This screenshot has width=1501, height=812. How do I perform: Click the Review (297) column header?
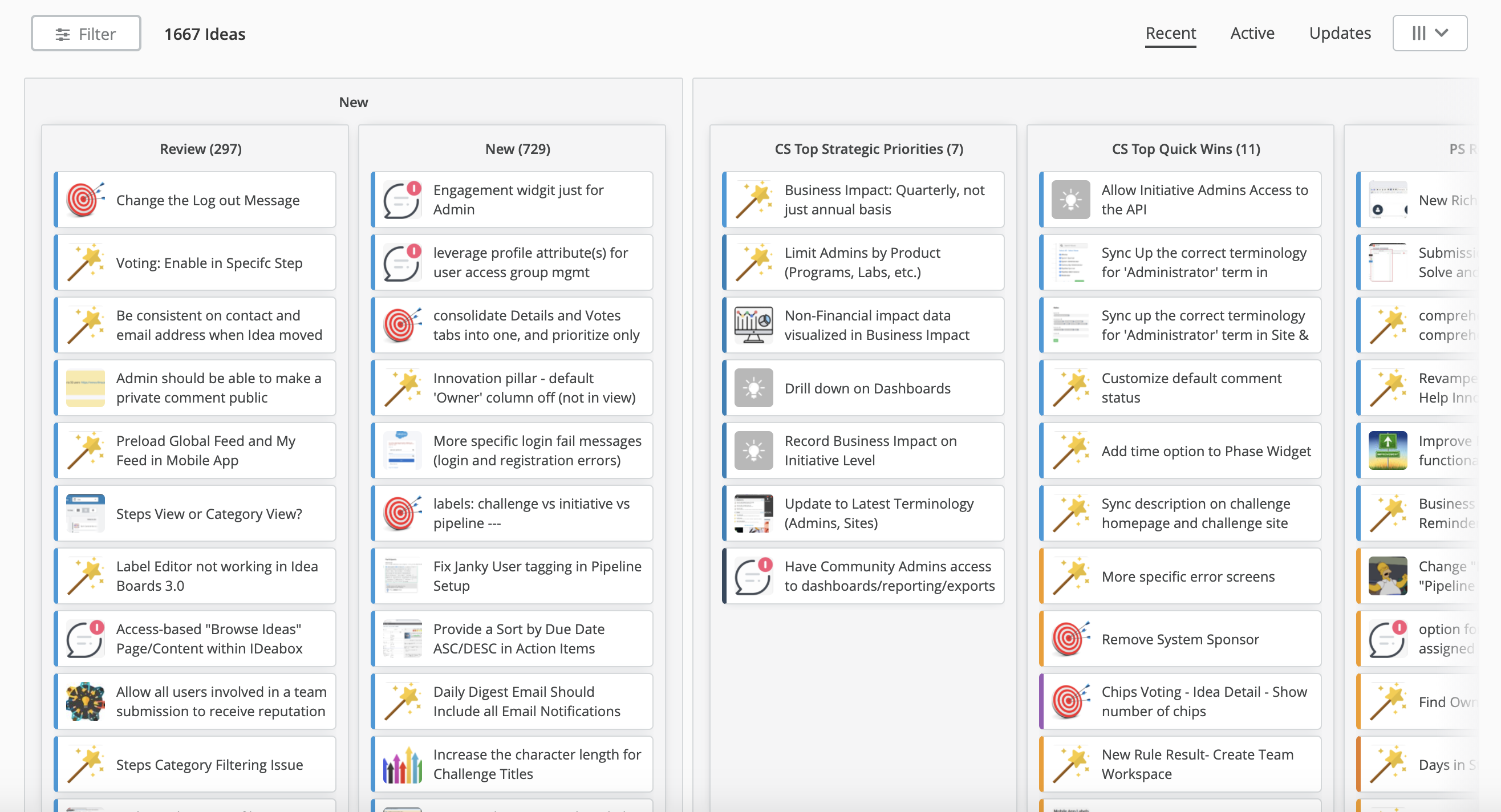click(x=200, y=149)
